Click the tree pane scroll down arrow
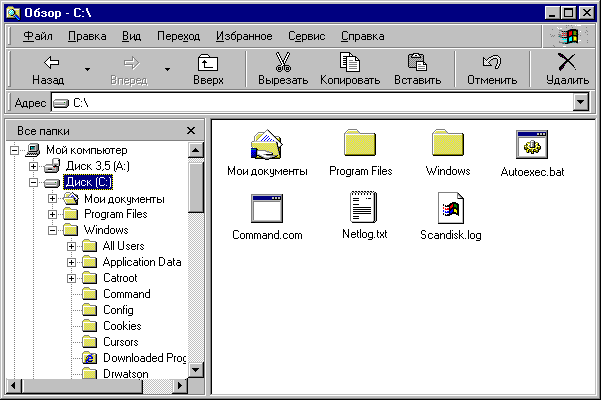Screen dimensions: 601x400 click(195, 370)
